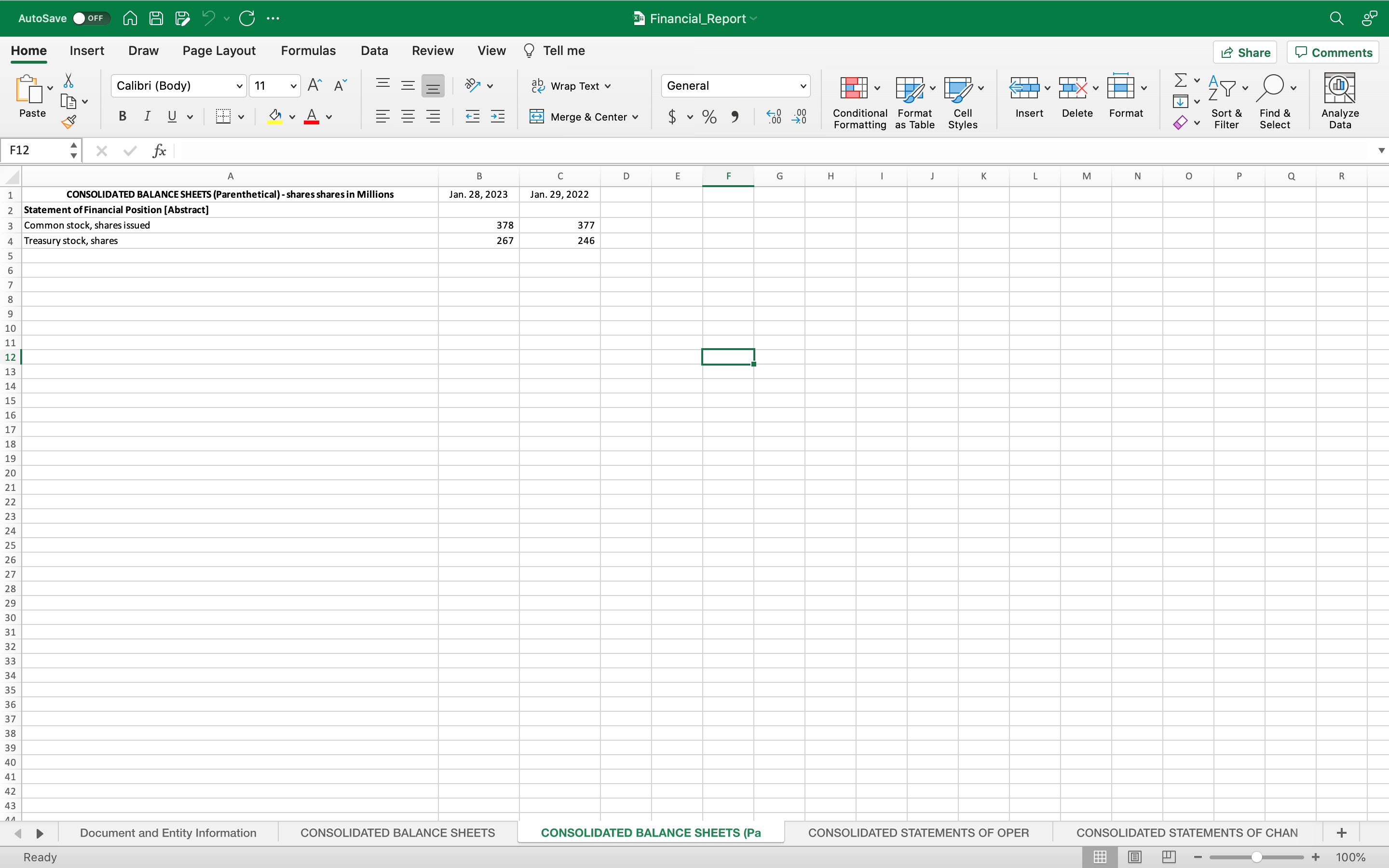The height and width of the screenshot is (868, 1389).
Task: Apply italic formatting
Action: pos(148,117)
